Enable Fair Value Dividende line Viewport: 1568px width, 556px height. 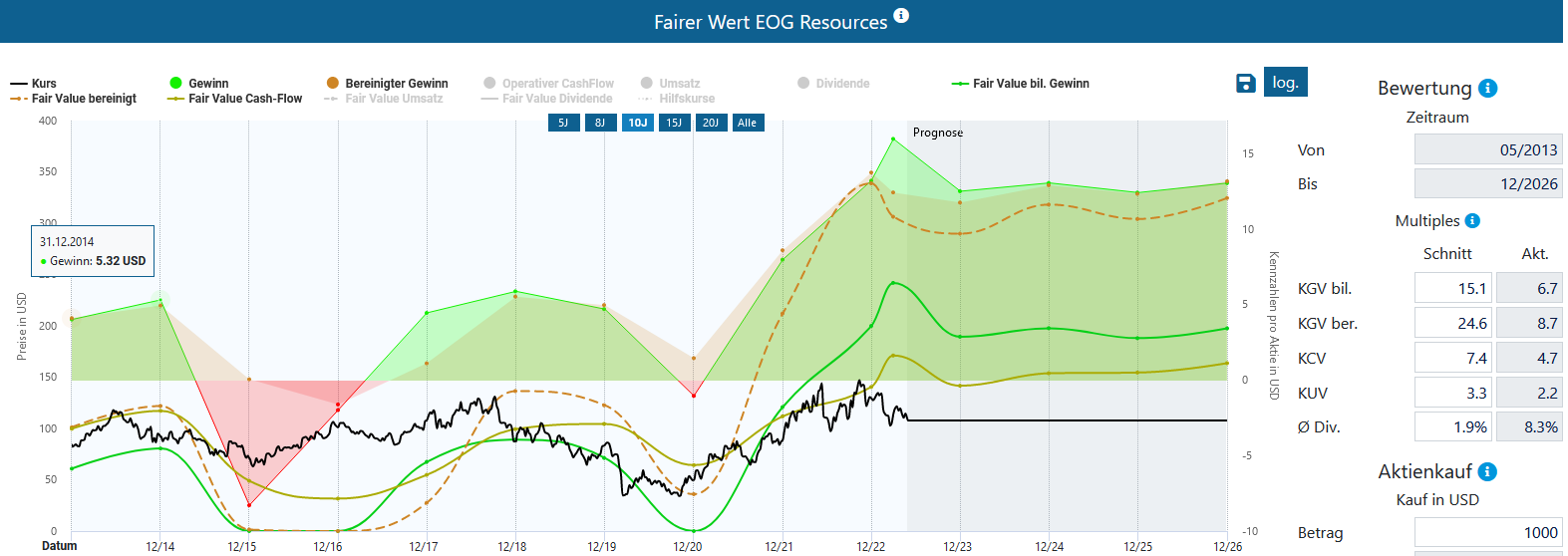[547, 99]
